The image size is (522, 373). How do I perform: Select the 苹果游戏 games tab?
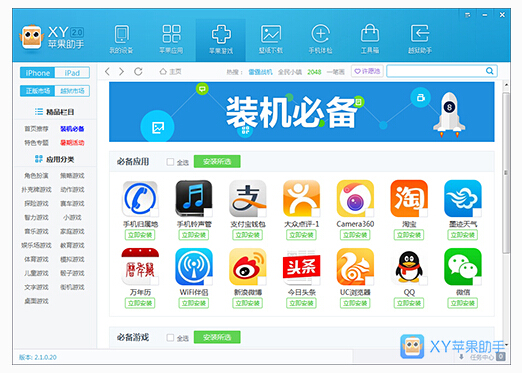[221, 40]
